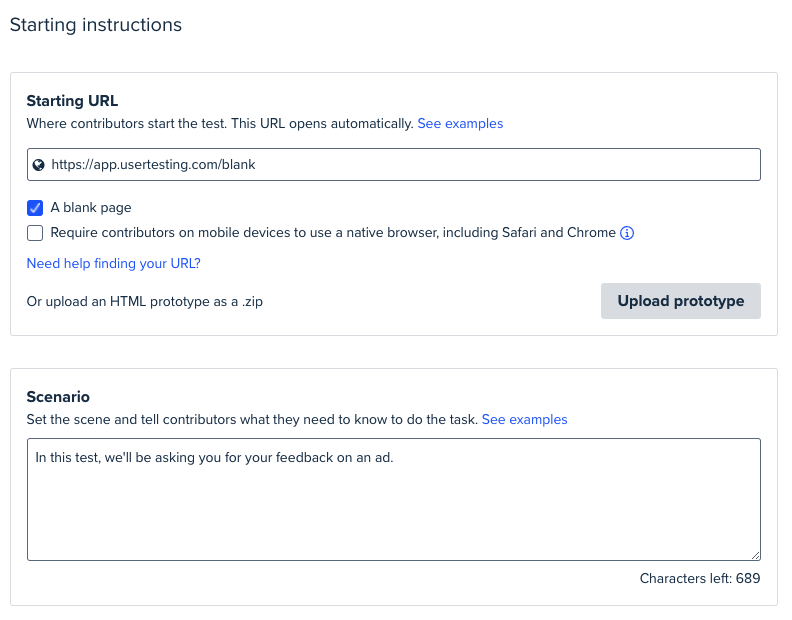This screenshot has width=792, height=620.
Task: Click the Characters left: 689 counter
Action: 700,578
